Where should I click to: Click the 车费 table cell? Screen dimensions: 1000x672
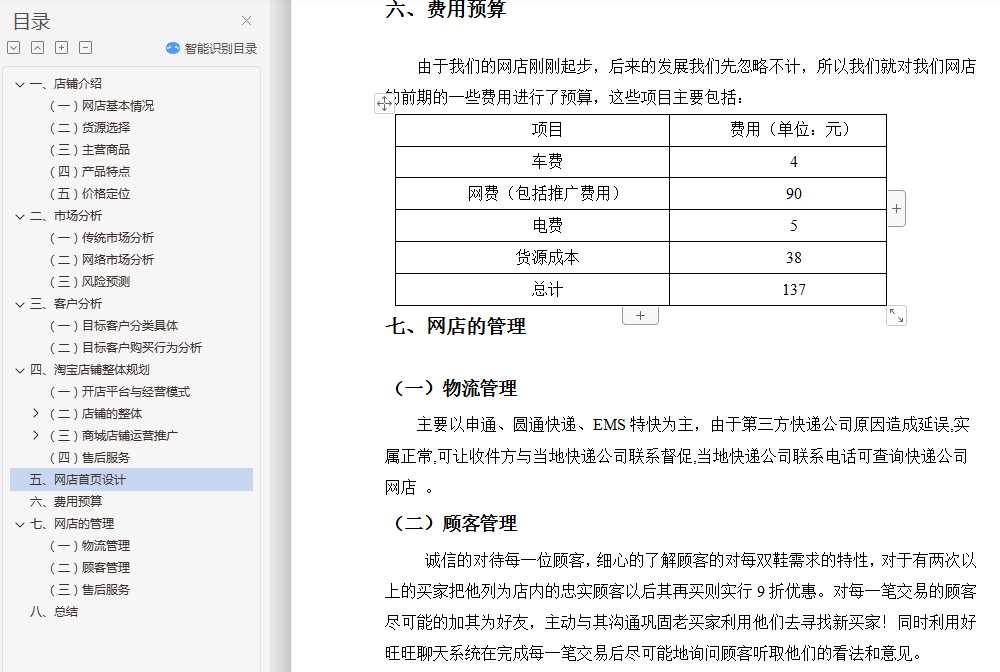point(533,162)
